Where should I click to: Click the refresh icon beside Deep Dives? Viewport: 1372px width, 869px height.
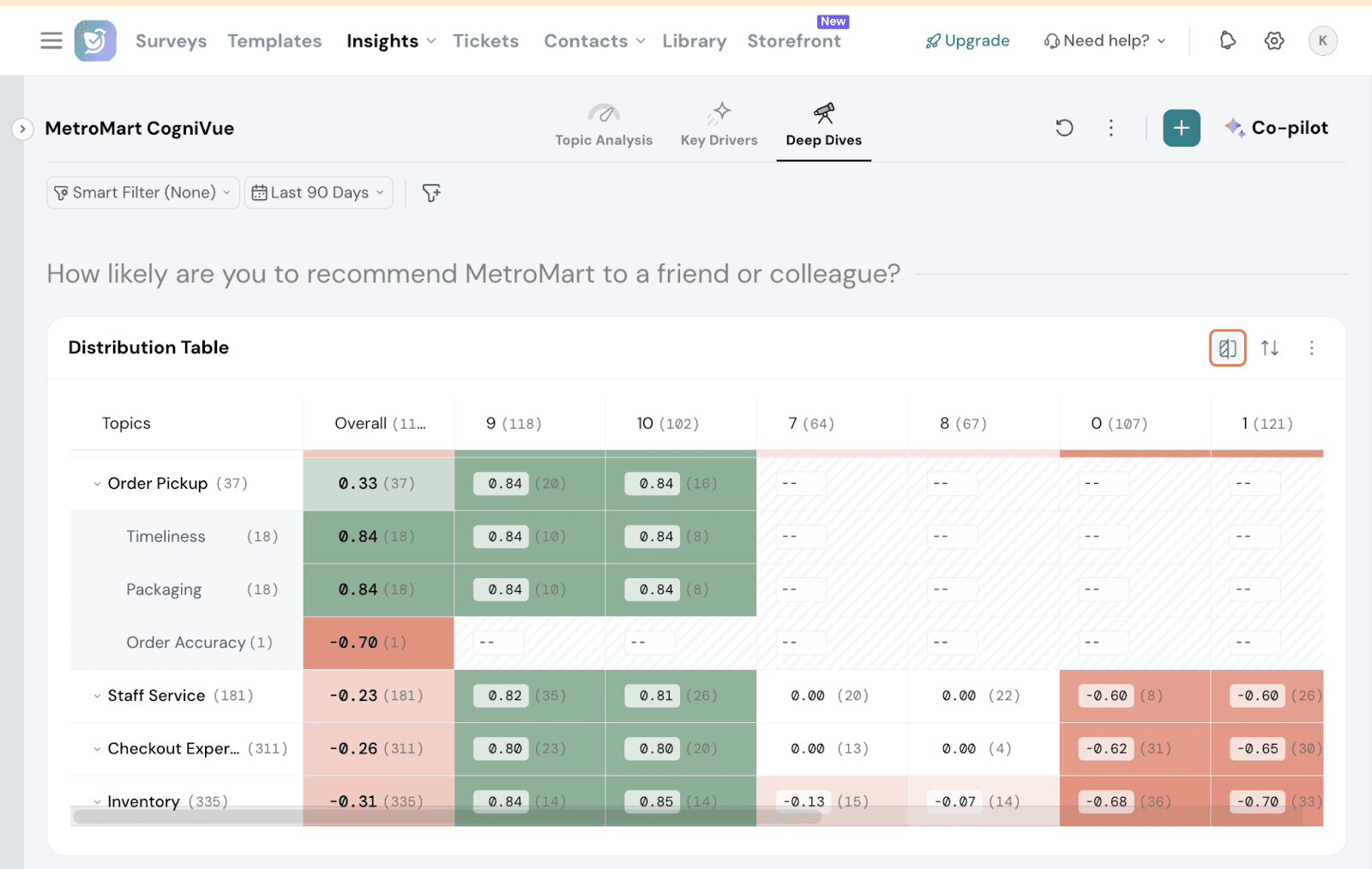pyautogui.click(x=1064, y=128)
